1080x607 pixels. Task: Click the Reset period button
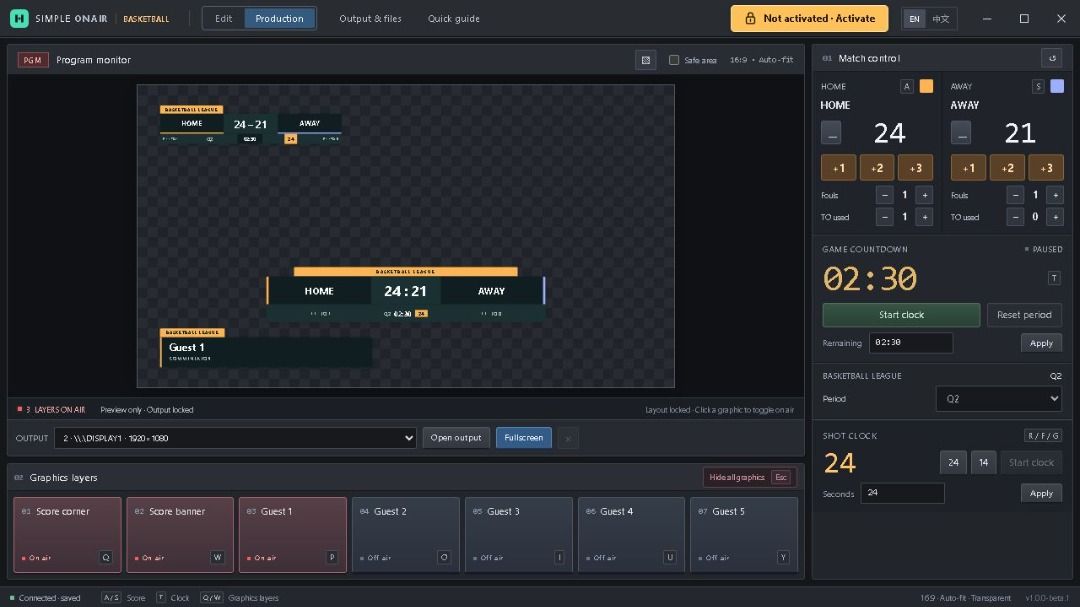1024,315
